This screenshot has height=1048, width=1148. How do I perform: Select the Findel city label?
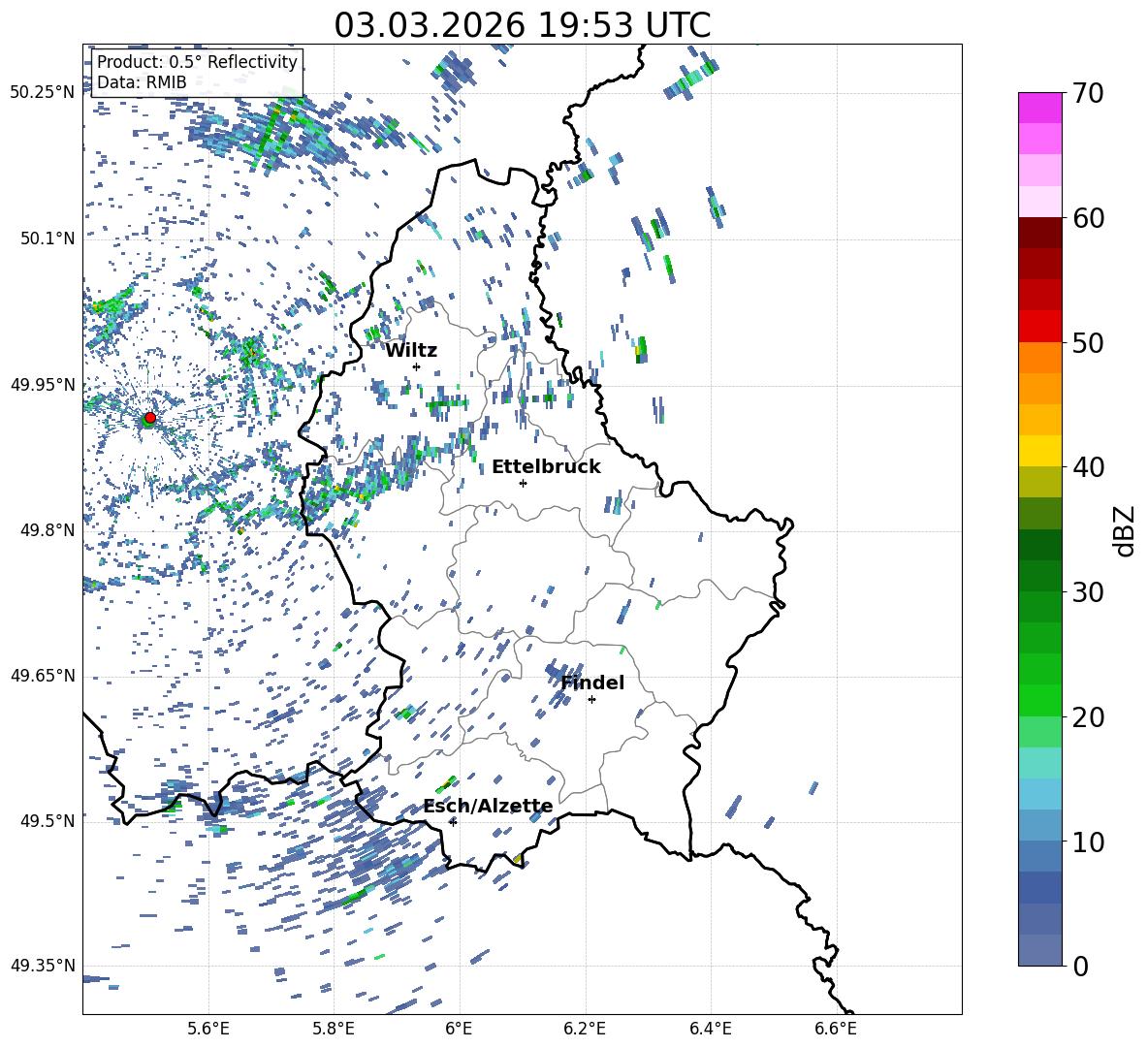(592, 683)
